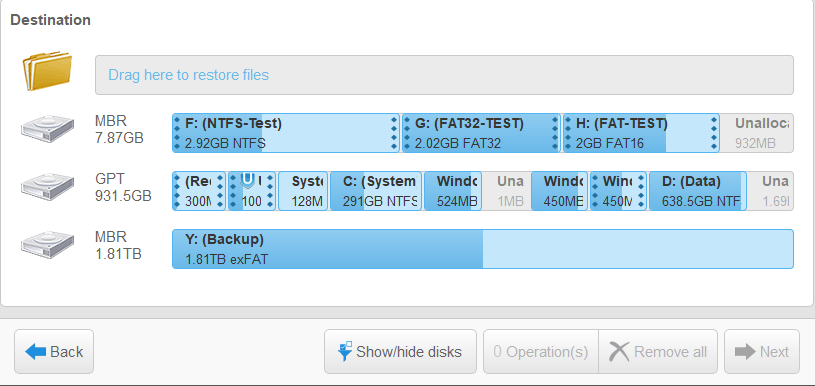
Task: Select the 7.87GB MBR disk icon
Action: 47,129
